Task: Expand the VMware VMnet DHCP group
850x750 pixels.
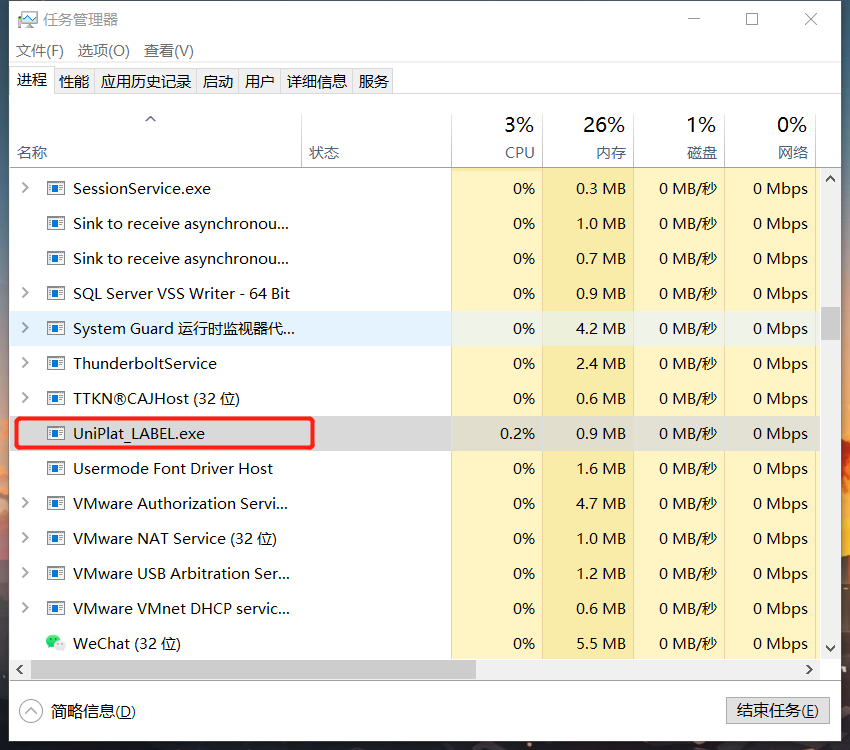Action: (x=25, y=608)
